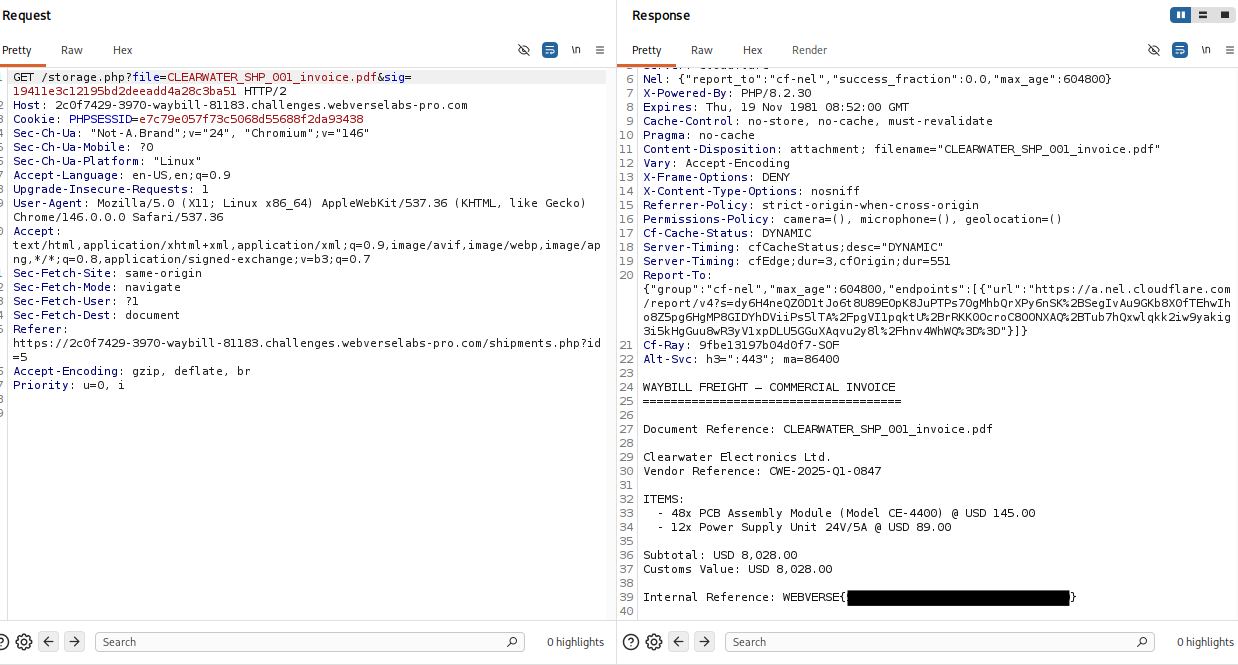Click Document Reference line in response body

click(x=818, y=429)
